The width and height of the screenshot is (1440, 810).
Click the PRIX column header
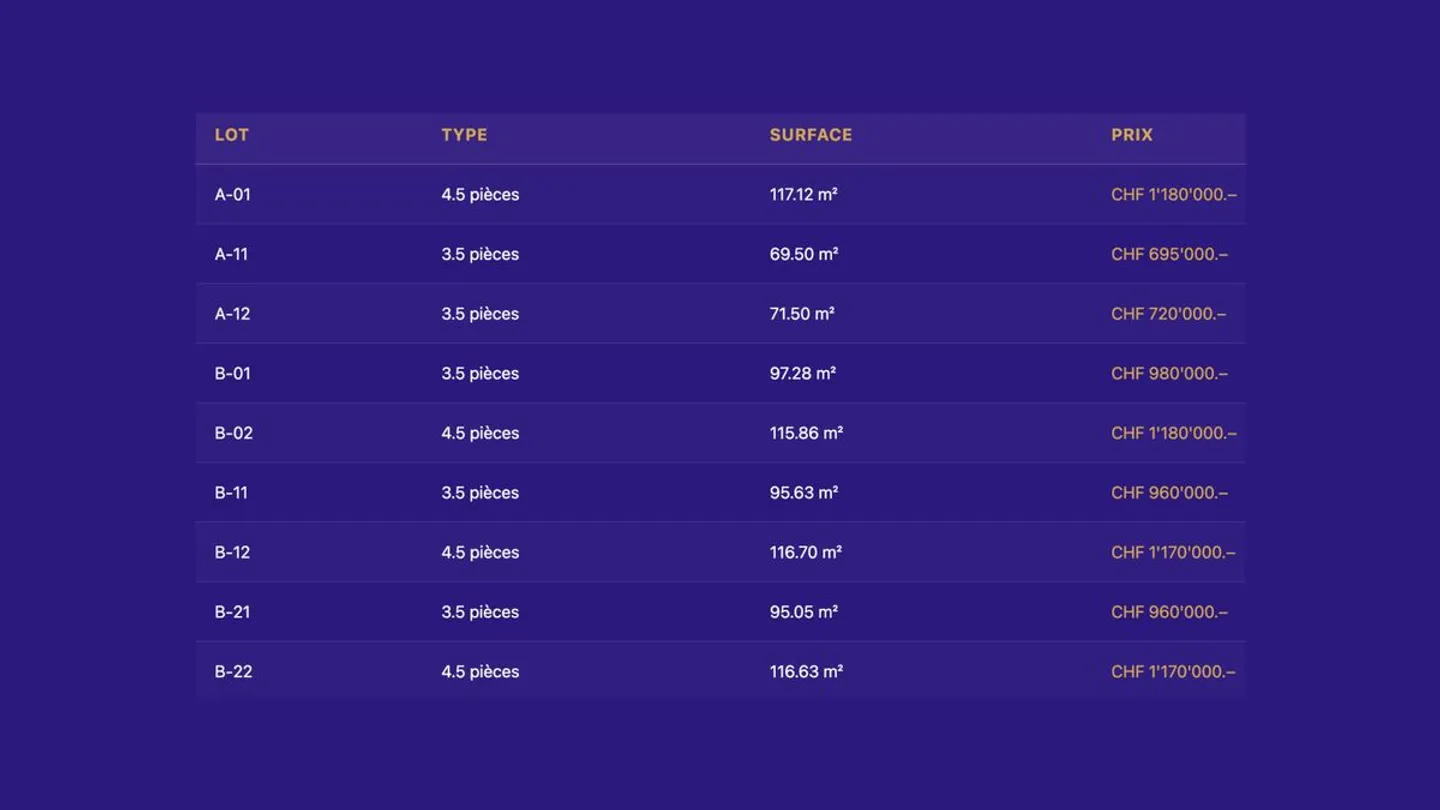pos(1131,135)
